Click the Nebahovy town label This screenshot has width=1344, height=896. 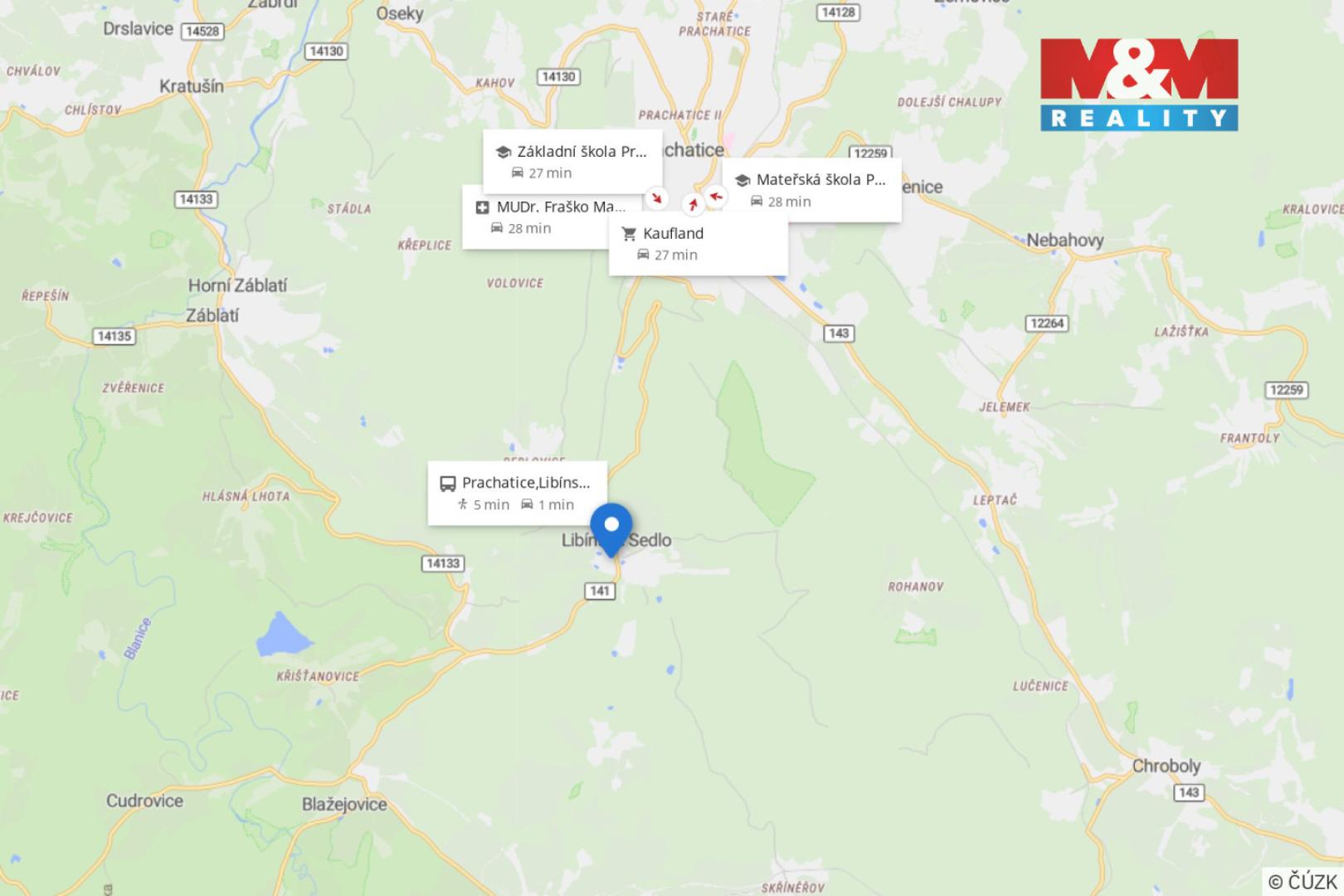tap(1065, 241)
